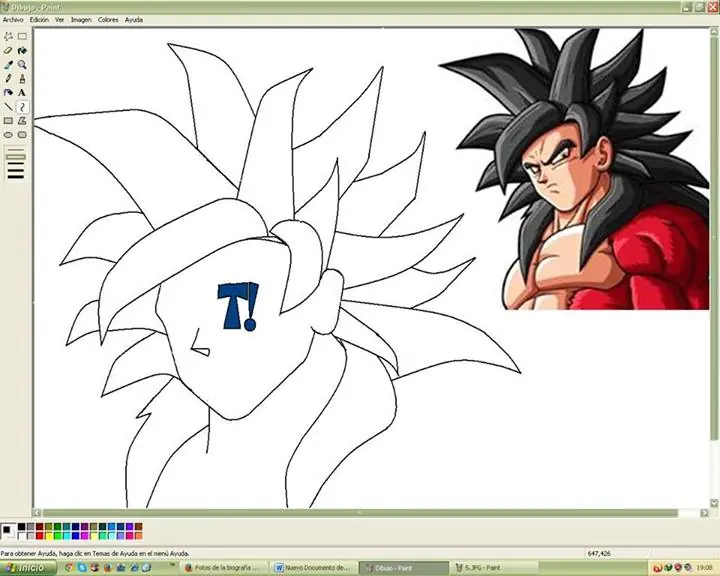This screenshot has height=576, width=720.
Task: Pick the Rectangle shape tool
Action: coord(8,121)
